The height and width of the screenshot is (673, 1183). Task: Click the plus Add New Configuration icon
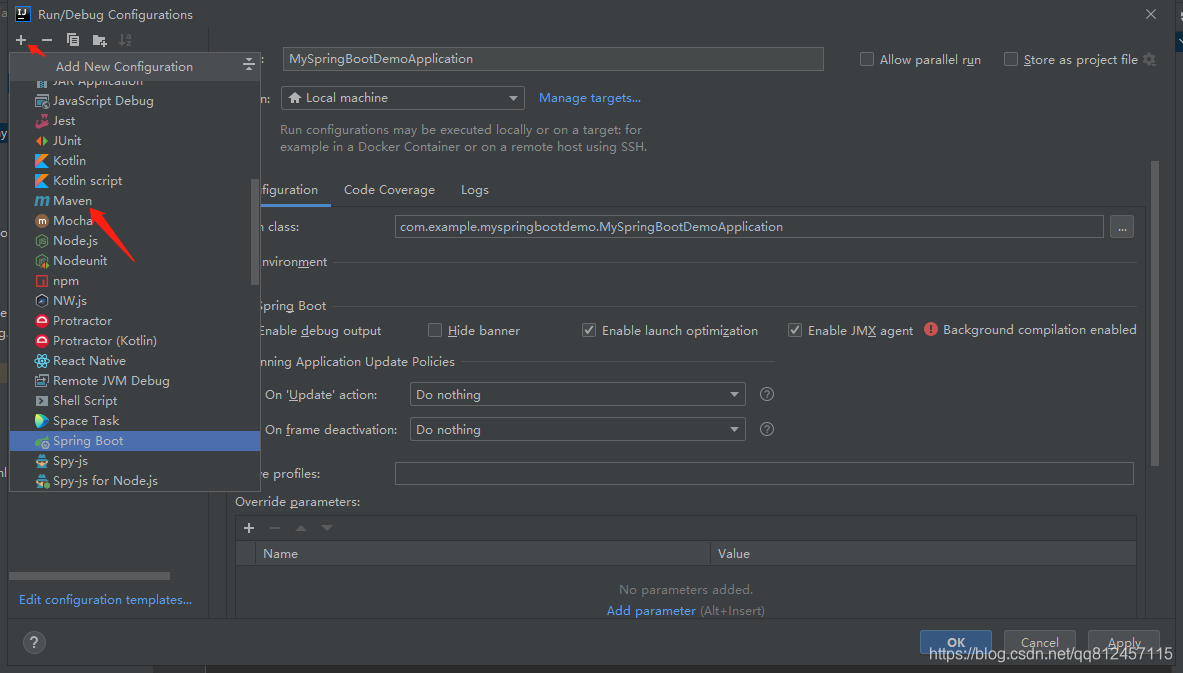tap(21, 39)
